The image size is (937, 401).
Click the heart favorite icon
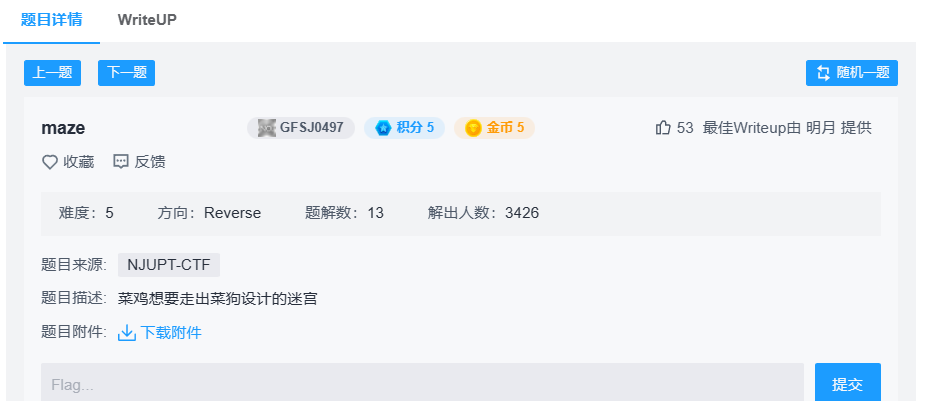coord(49,161)
